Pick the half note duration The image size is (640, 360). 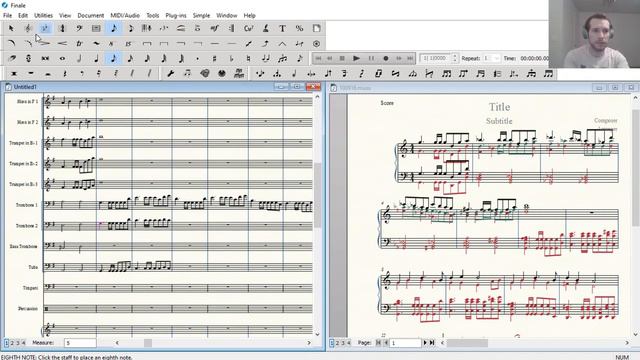tap(79, 58)
